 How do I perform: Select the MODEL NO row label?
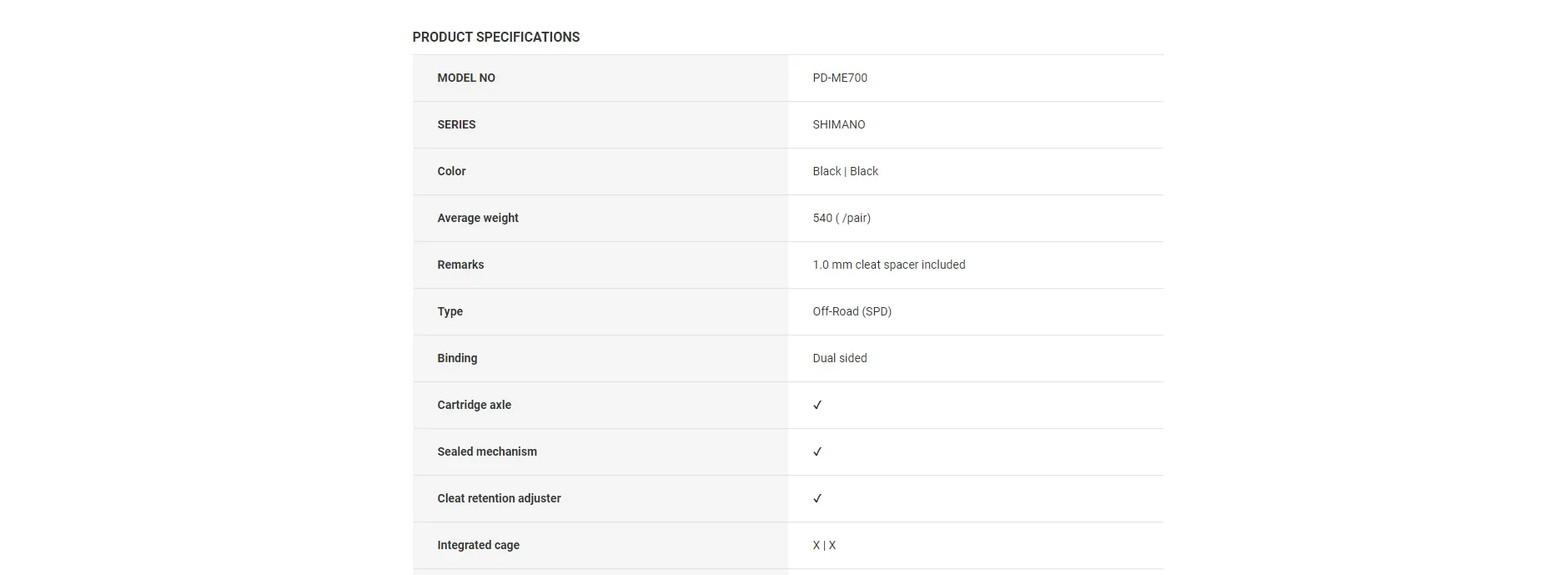466,78
